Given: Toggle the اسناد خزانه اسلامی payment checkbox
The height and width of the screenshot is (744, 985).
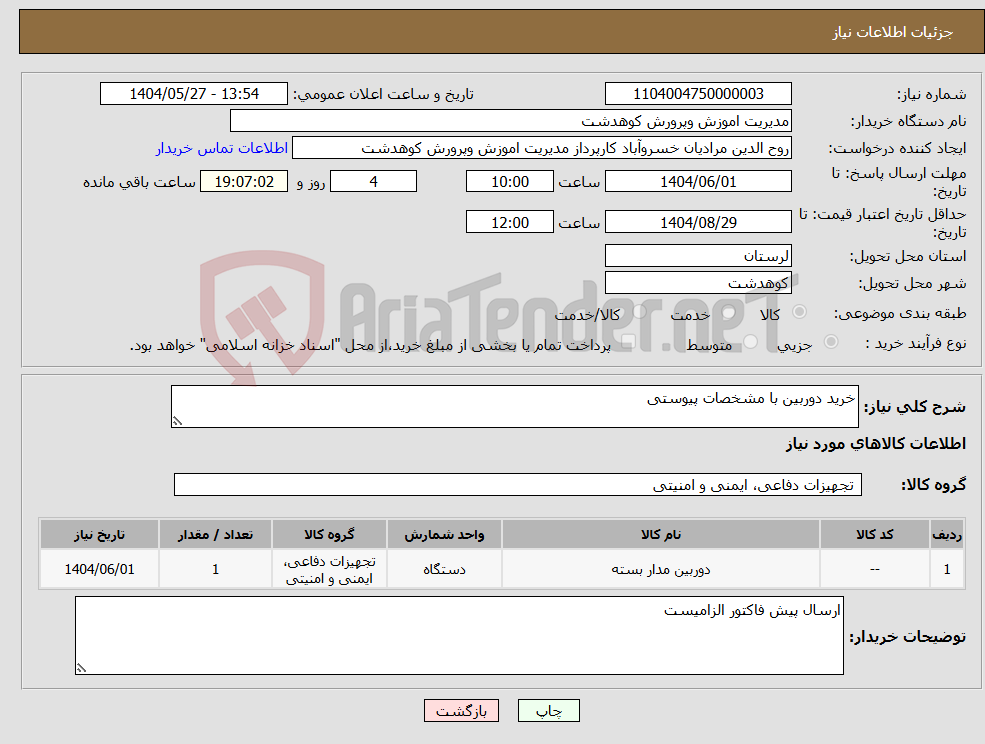Looking at the screenshot, I should 626,341.
